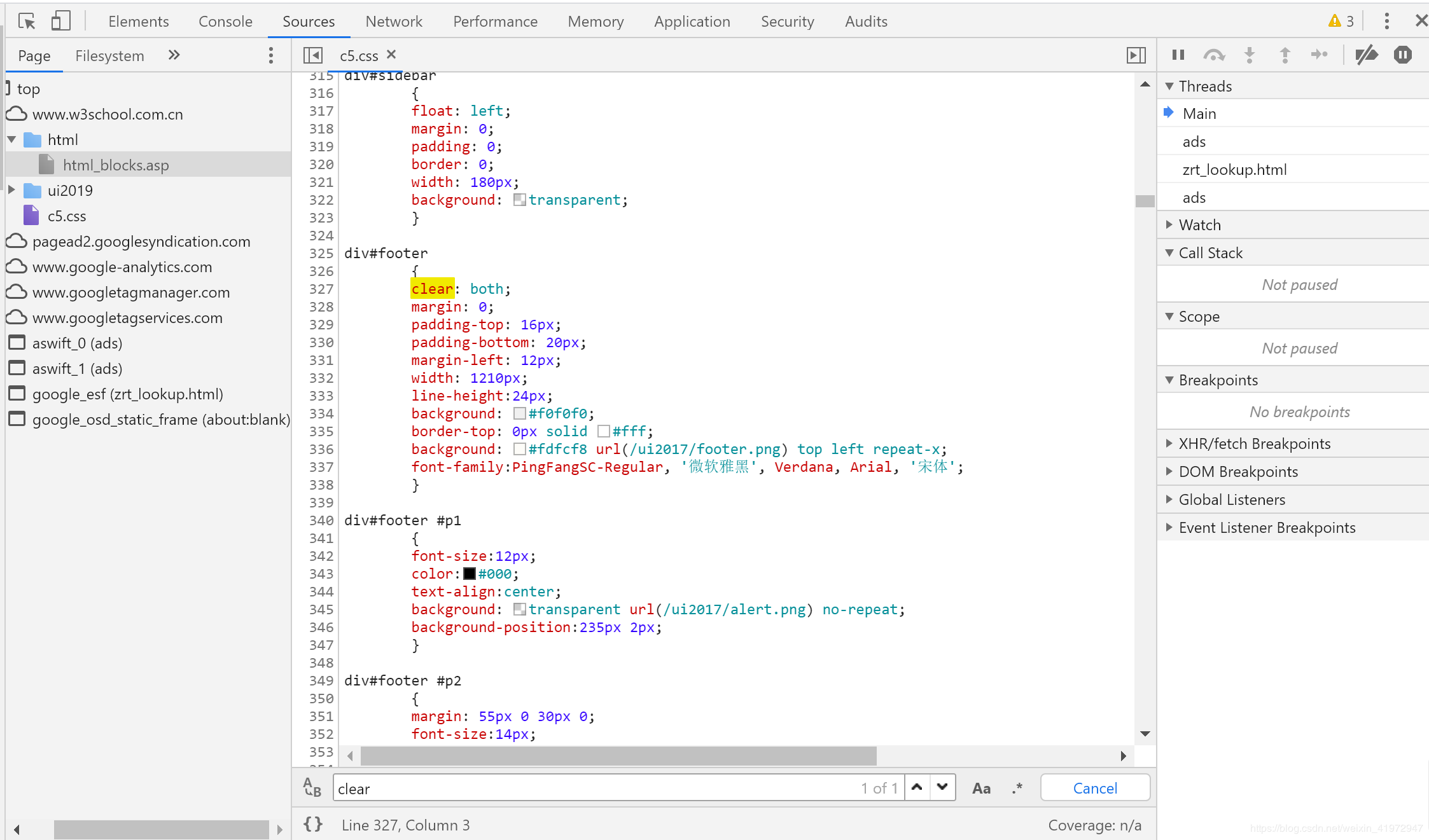
Task: Click the pause script execution icon
Action: click(1178, 55)
